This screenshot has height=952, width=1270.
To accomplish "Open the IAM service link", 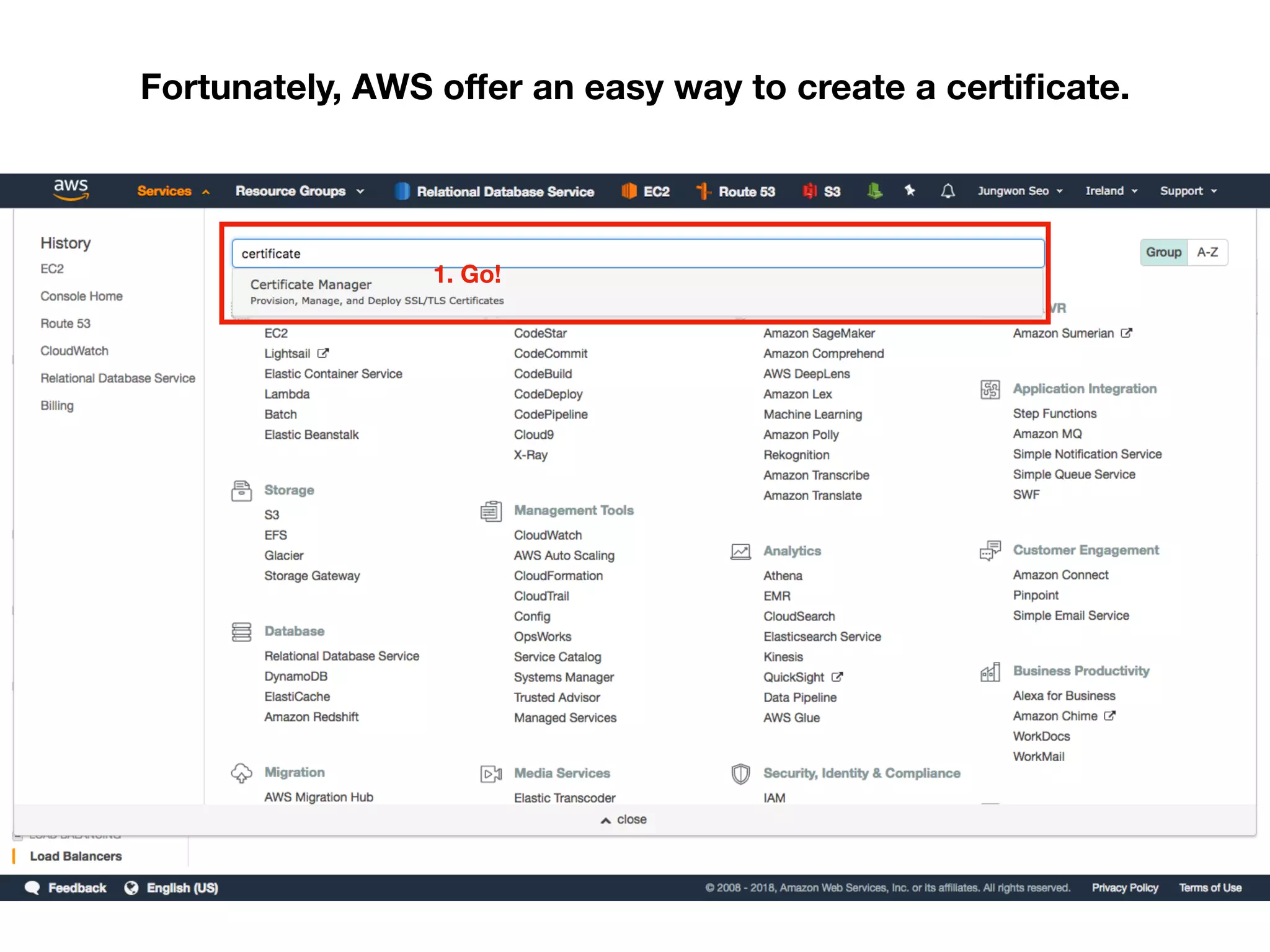I will tap(774, 798).
